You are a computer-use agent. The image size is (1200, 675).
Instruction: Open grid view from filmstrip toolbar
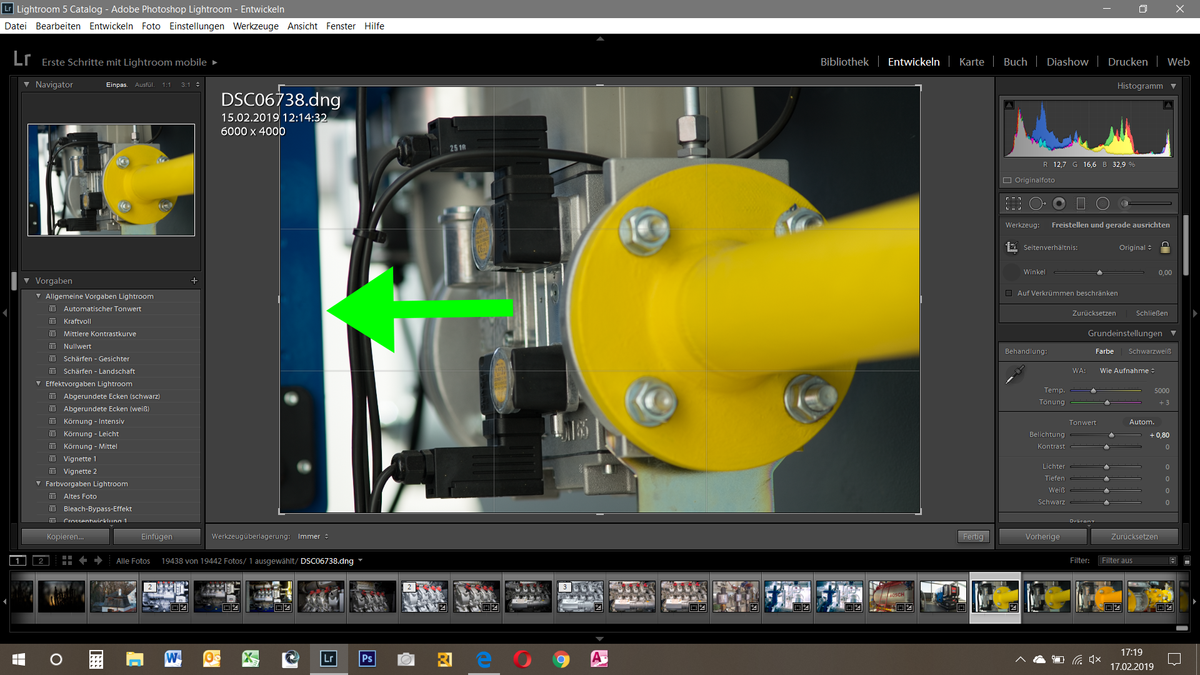pos(66,561)
